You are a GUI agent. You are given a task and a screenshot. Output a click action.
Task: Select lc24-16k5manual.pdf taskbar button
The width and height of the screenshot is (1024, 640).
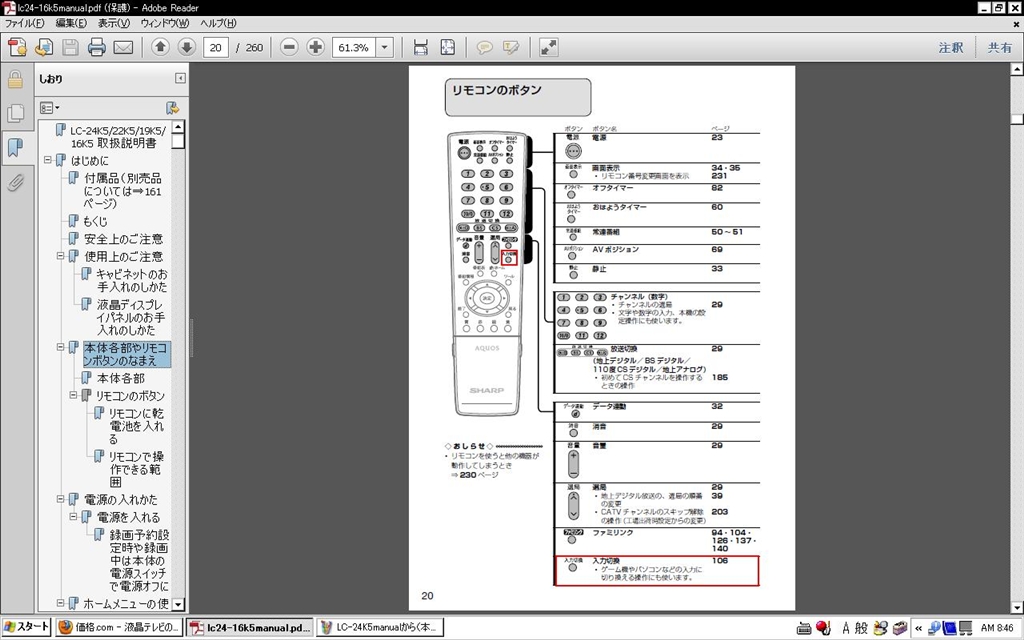[250, 628]
